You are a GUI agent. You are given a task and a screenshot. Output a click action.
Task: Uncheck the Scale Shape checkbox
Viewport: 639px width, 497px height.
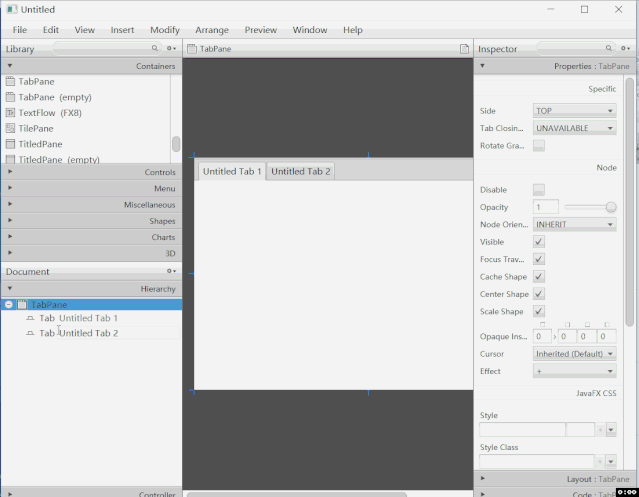[539, 311]
